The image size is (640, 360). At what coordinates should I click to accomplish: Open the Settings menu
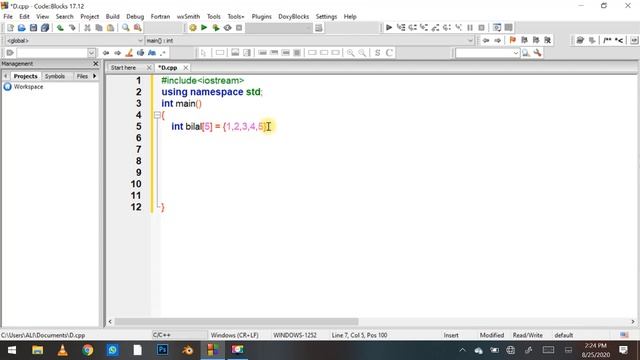[x=326, y=16]
